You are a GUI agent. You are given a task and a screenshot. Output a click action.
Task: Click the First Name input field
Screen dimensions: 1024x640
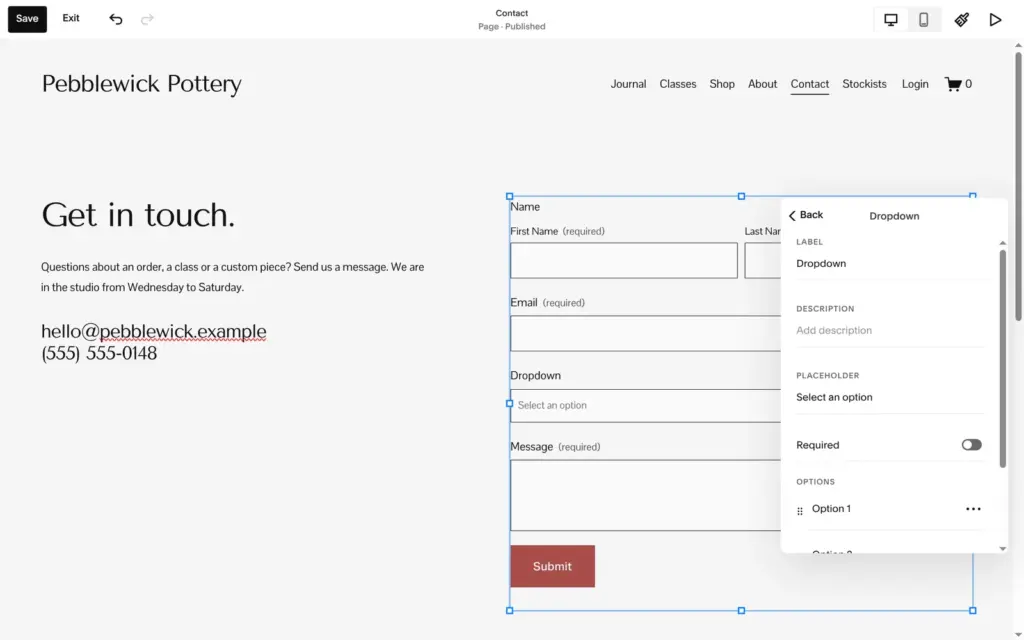pyautogui.click(x=624, y=261)
